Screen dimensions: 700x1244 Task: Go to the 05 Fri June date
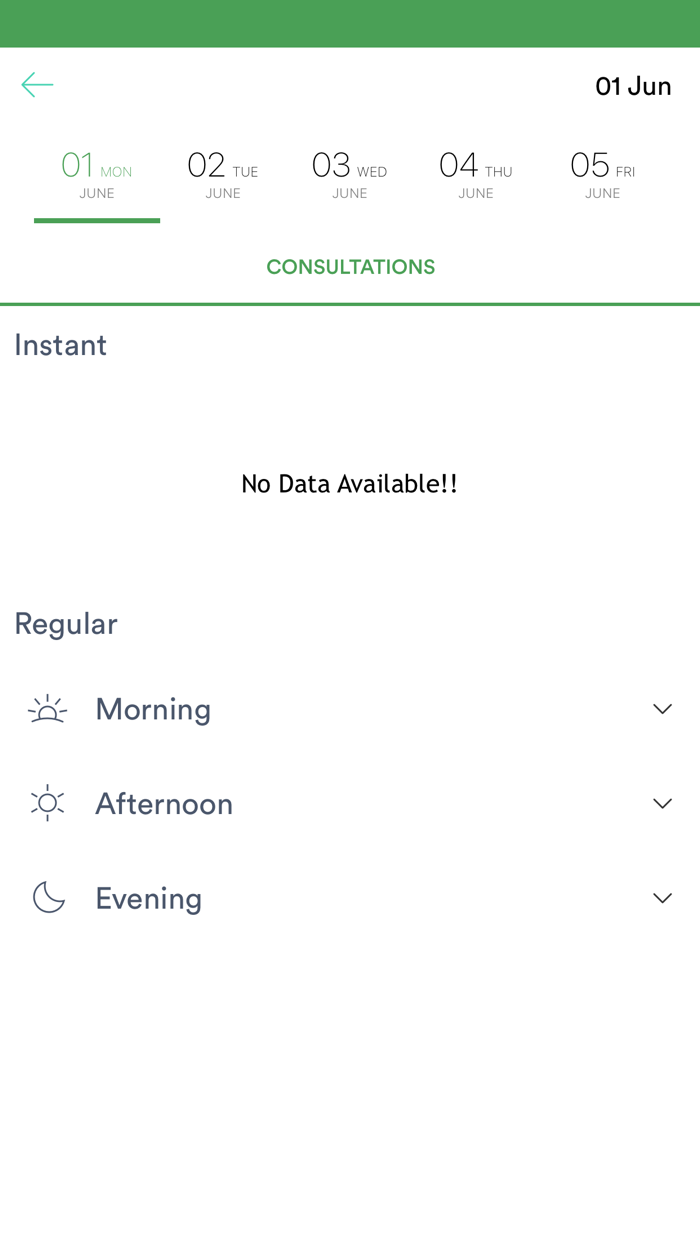coord(602,175)
